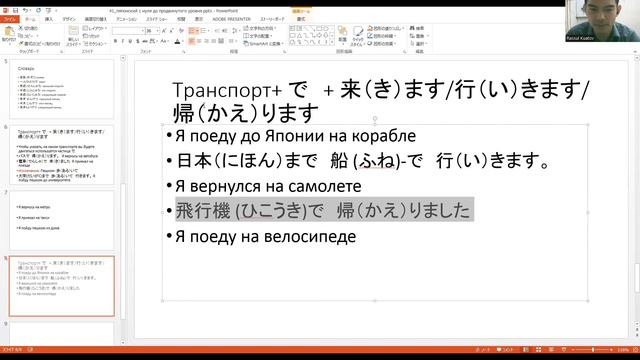The width and height of the screenshot is (640, 360).
Task: Open the font color picker
Action: click(x=178, y=41)
